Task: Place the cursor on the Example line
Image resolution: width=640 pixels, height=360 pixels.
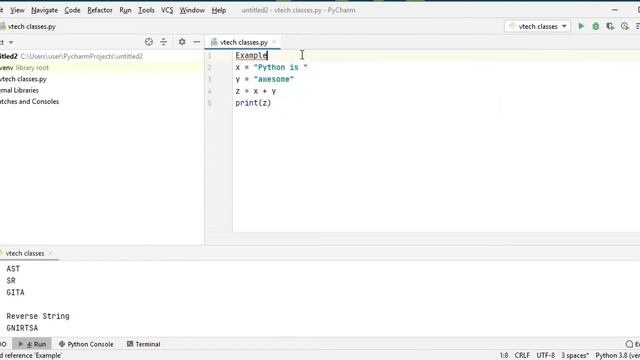Action: [x=251, y=56]
